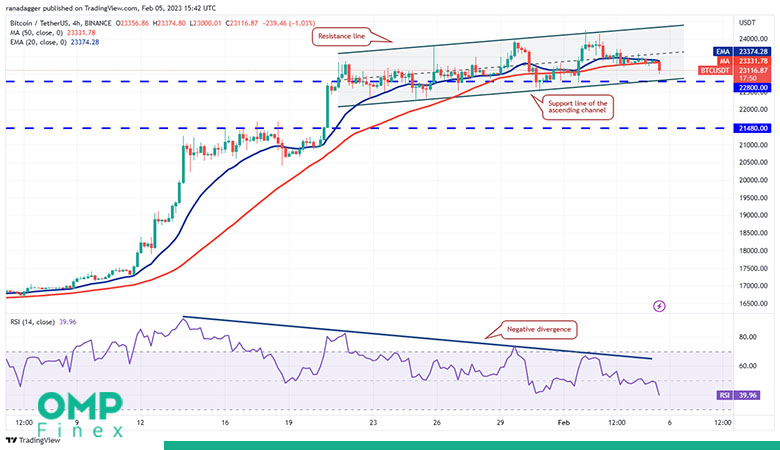This screenshot has width=780, height=450.
Task: Click the 20000.00 price axis label
Action: pyautogui.click(x=753, y=180)
